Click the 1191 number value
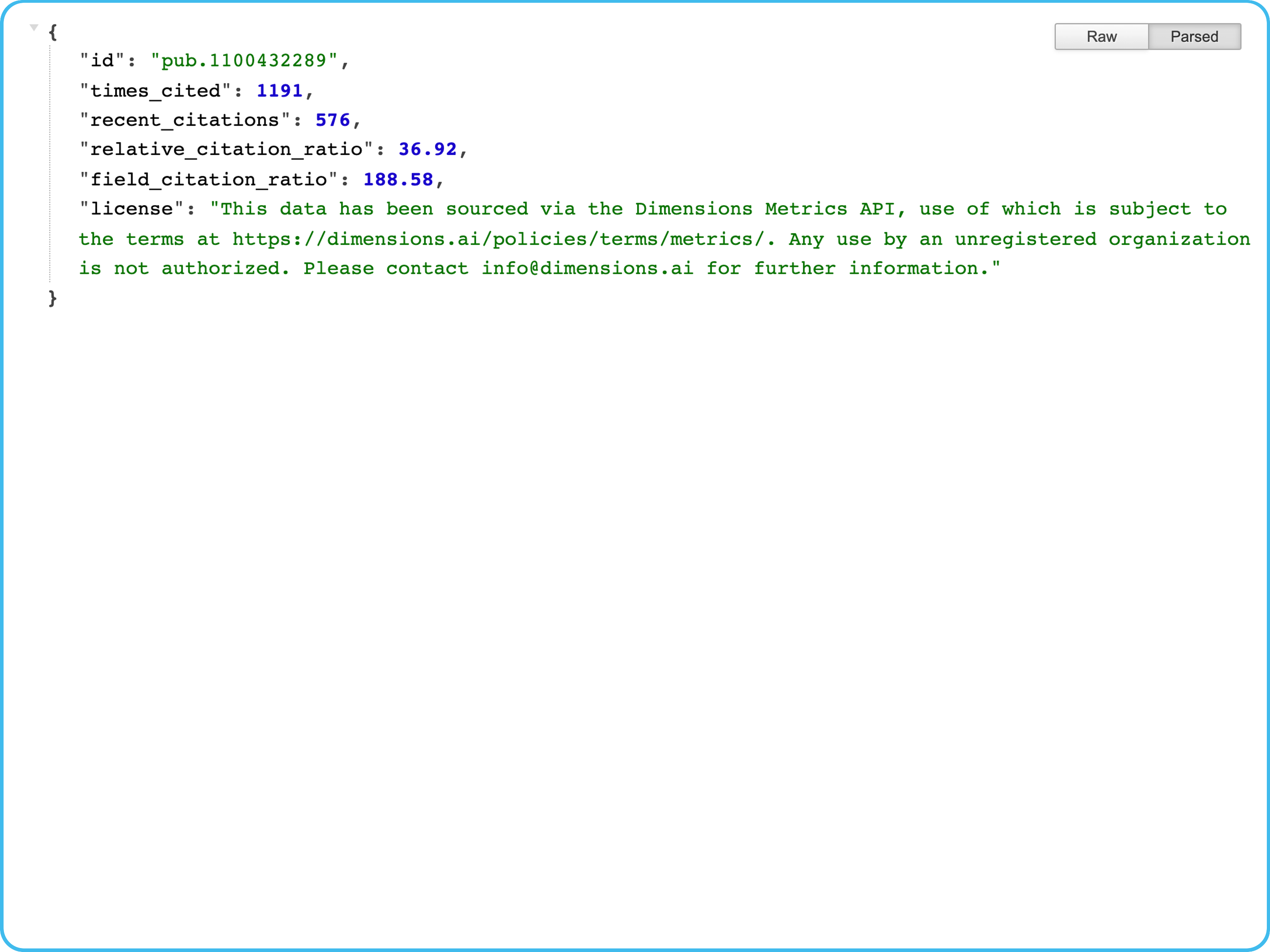 (x=279, y=91)
